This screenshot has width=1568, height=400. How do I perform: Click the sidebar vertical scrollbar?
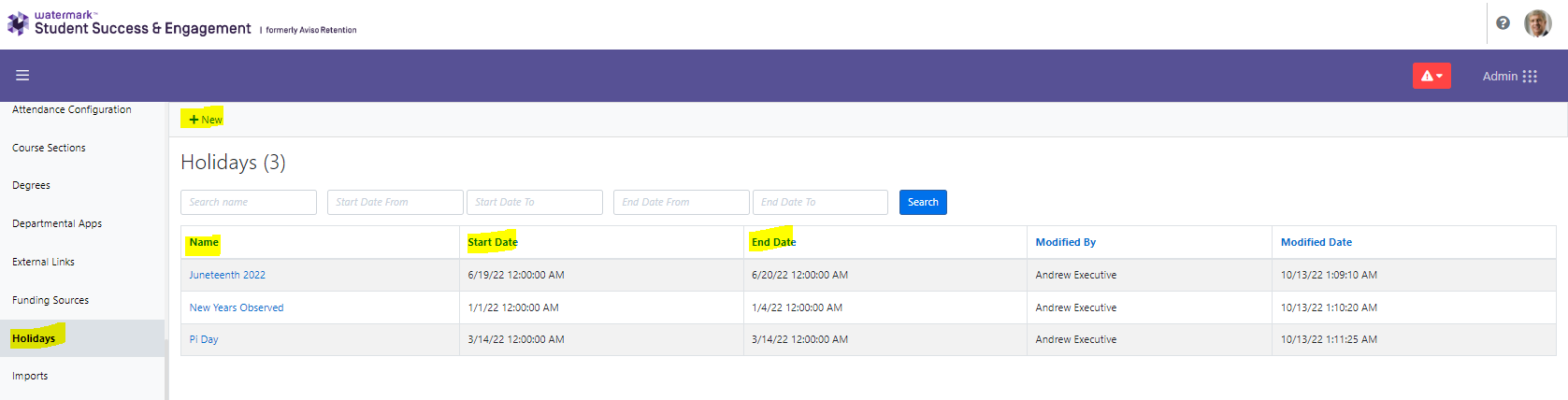point(166,369)
